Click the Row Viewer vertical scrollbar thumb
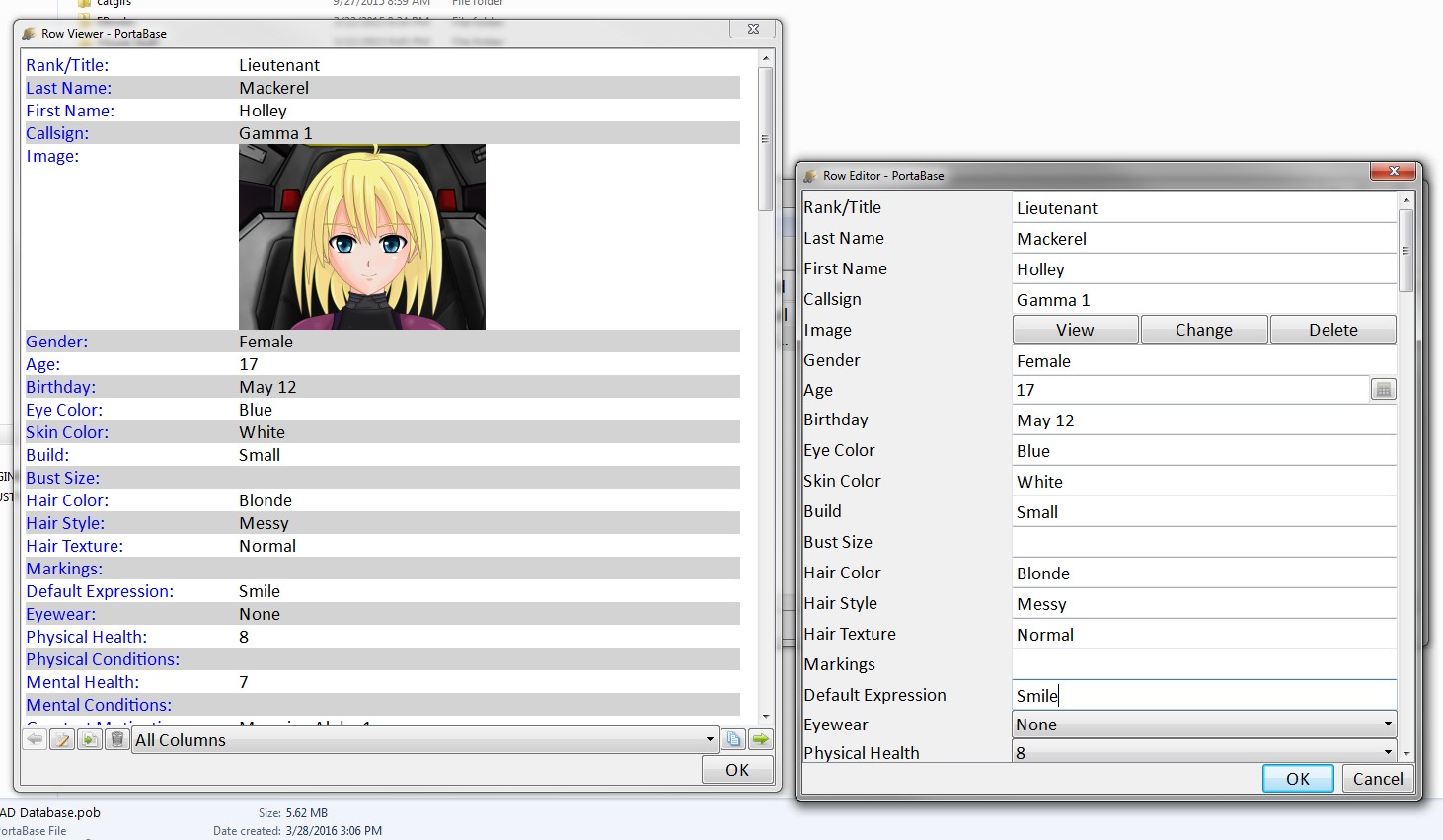Image resolution: width=1443 pixels, height=840 pixels. click(x=765, y=138)
